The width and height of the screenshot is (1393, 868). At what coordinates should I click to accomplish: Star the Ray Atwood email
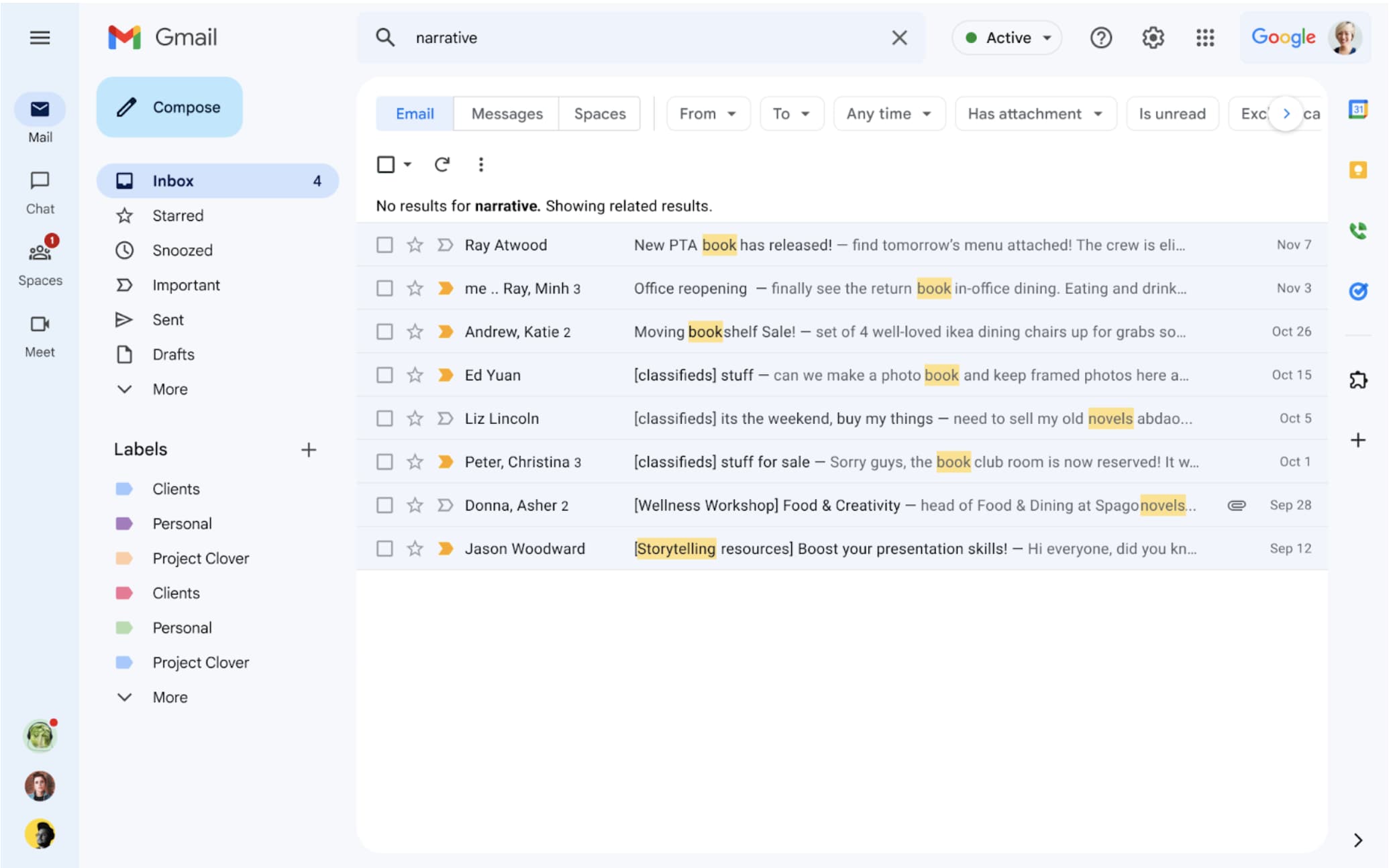[x=415, y=245]
